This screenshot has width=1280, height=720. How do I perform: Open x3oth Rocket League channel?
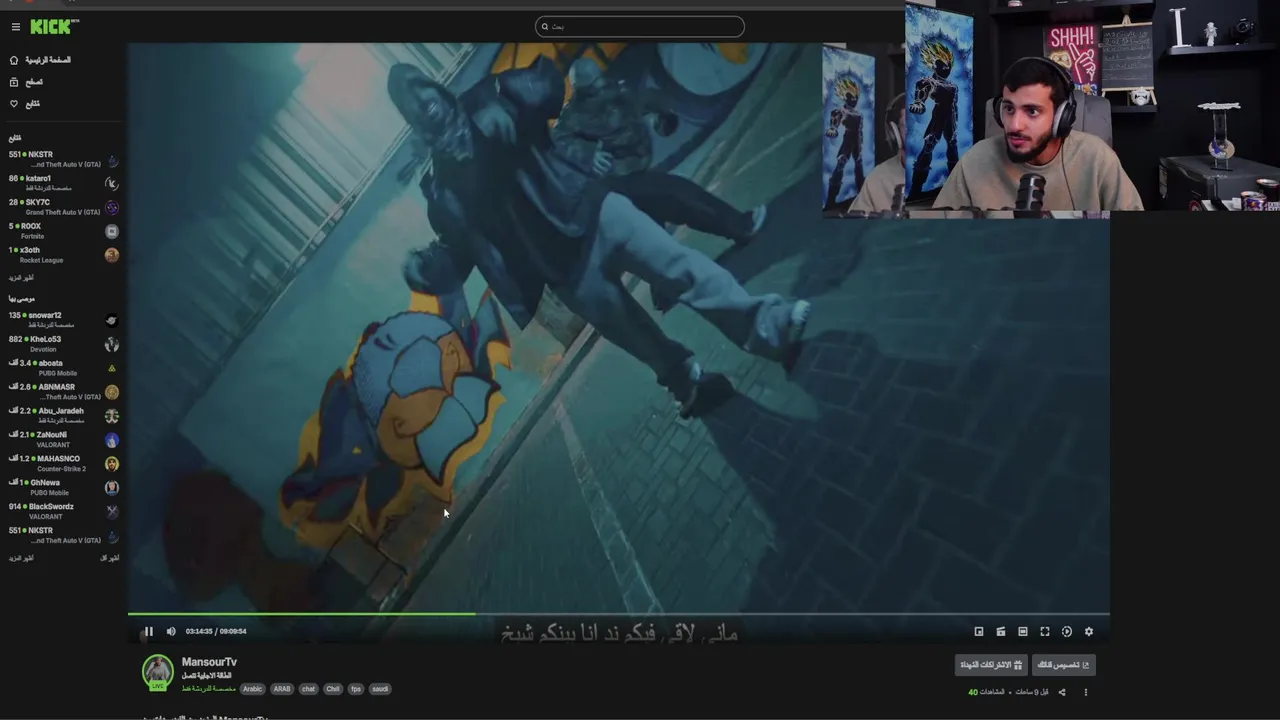[x=63, y=255]
